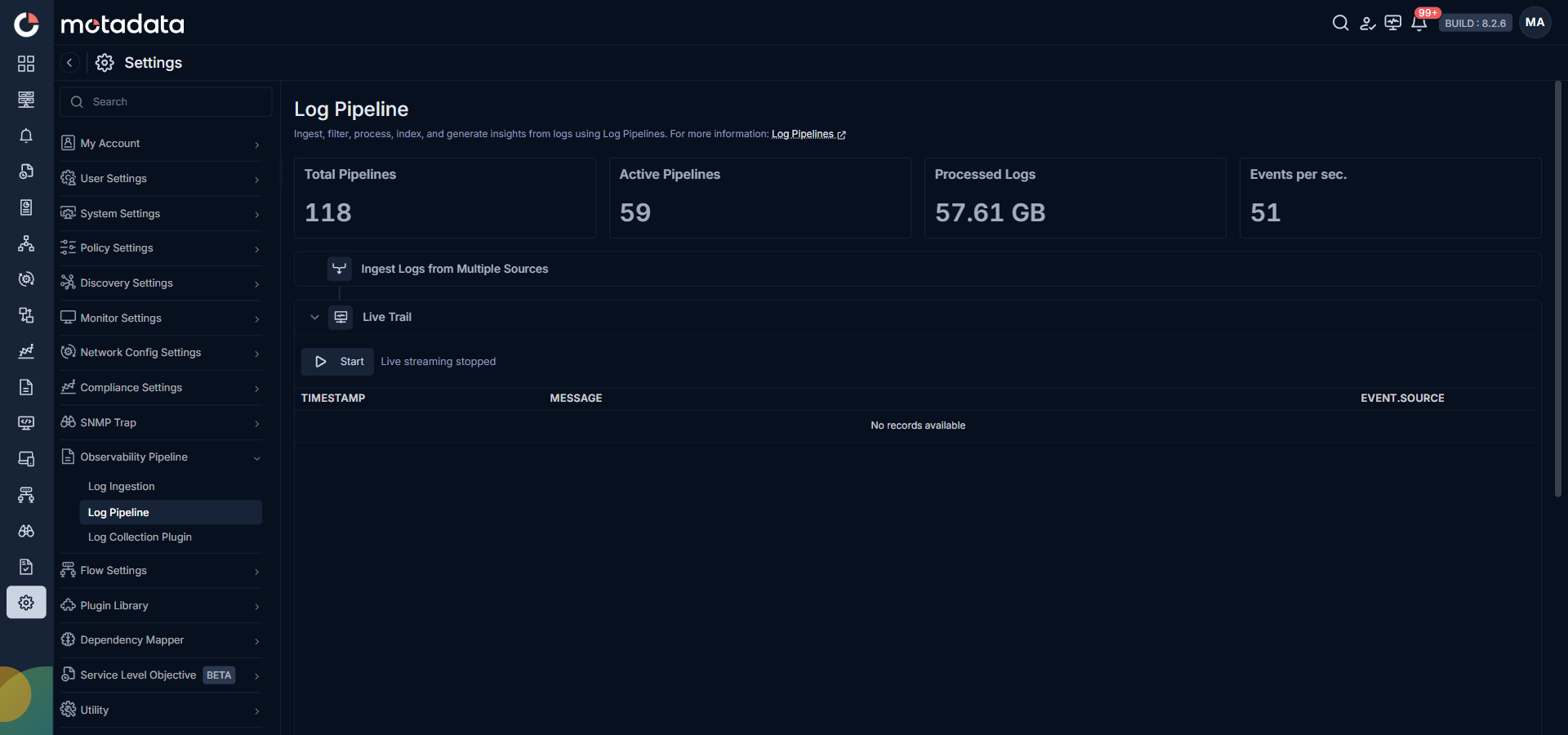
Task: Open notifications bell with 99+ badge
Action: click(x=1421, y=21)
